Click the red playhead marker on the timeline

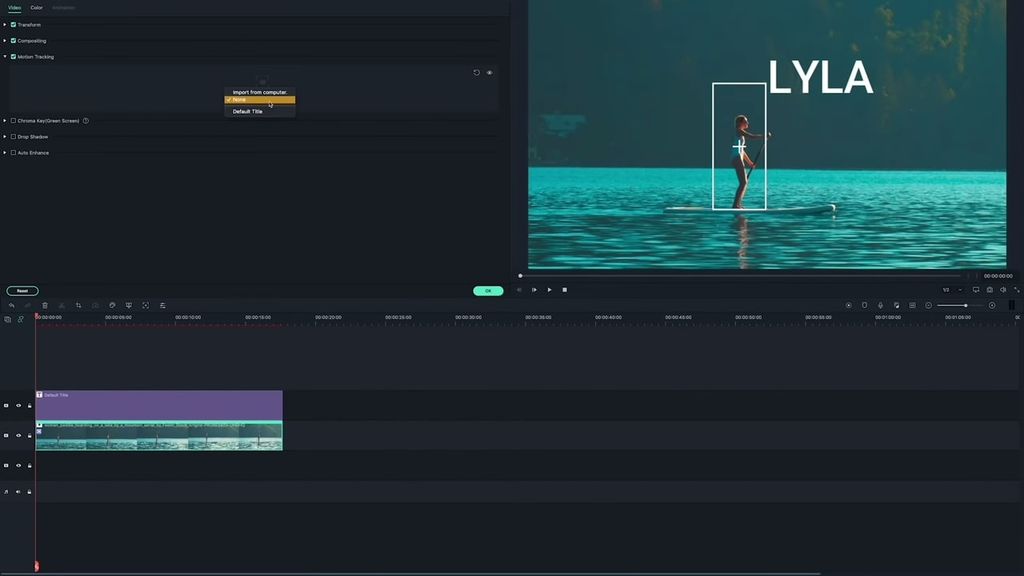[x=36, y=316]
